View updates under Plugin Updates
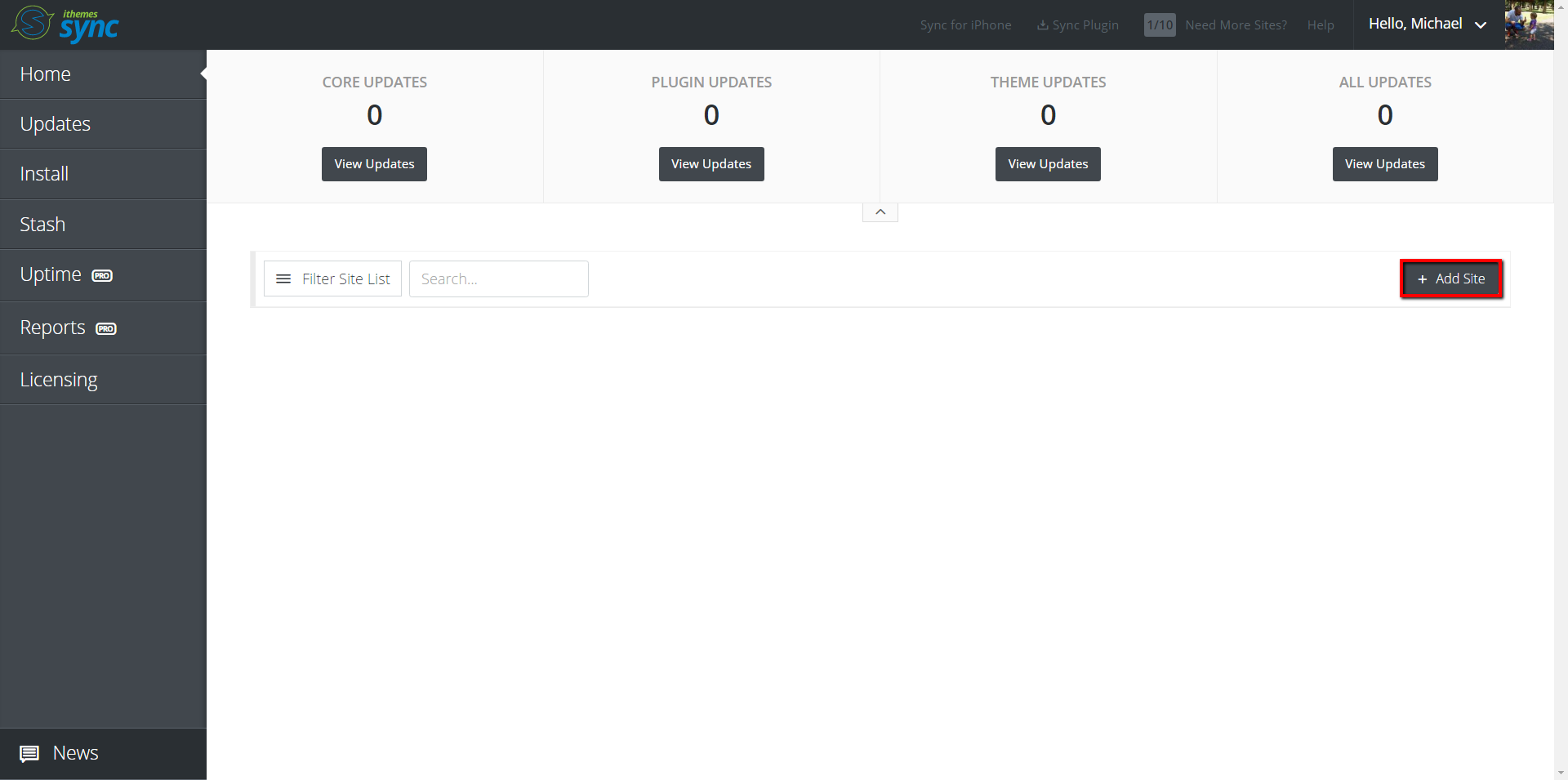This screenshot has height=780, width=1568. (711, 164)
